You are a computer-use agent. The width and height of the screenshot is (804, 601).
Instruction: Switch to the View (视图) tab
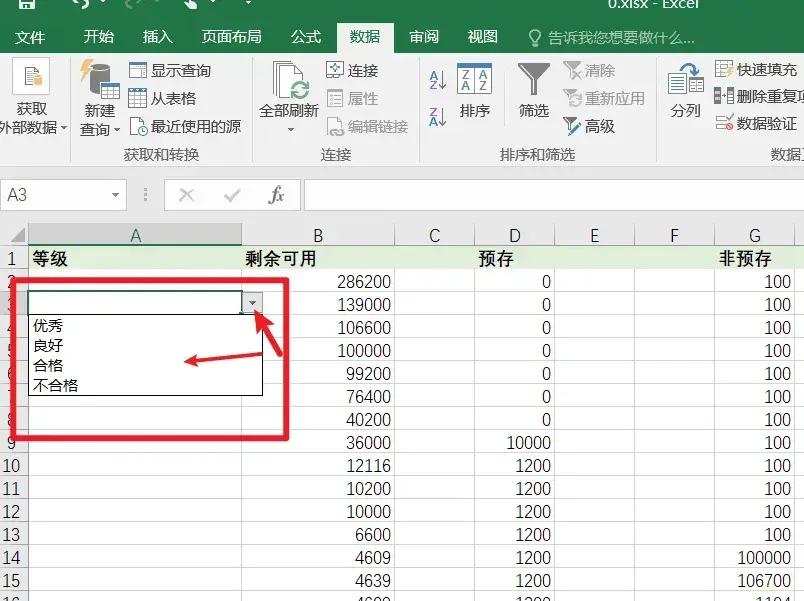point(483,37)
